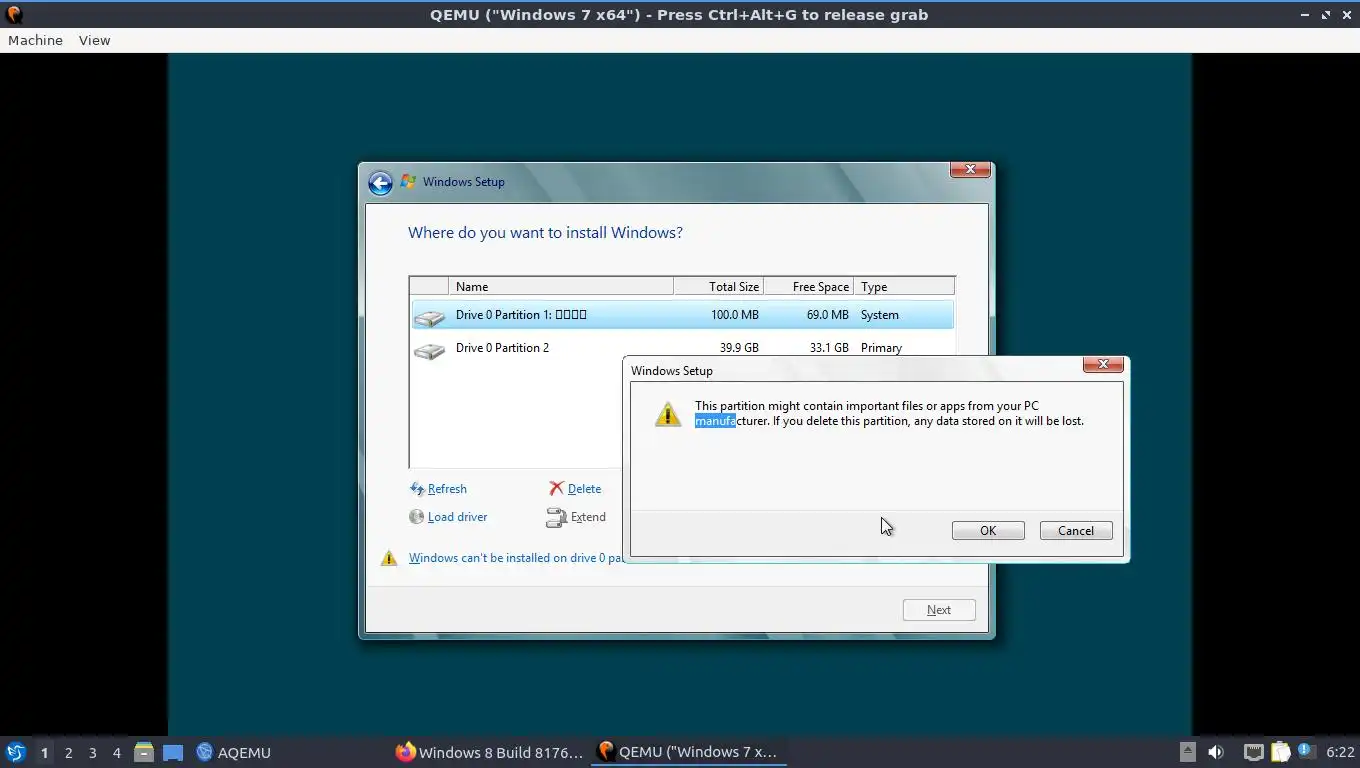Screen dimensions: 1360x768
Task: Open the clipboard tray icon
Action: tap(1280, 752)
